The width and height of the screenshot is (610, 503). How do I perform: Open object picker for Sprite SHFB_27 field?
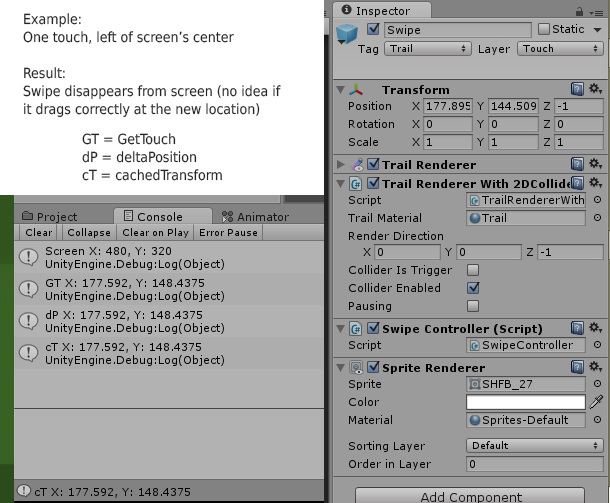tap(598, 384)
